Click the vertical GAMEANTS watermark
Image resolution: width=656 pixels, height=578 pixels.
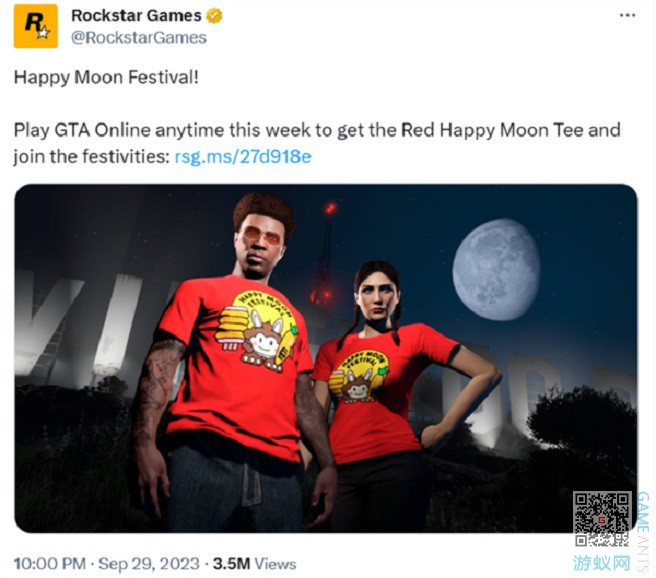[x=643, y=531]
